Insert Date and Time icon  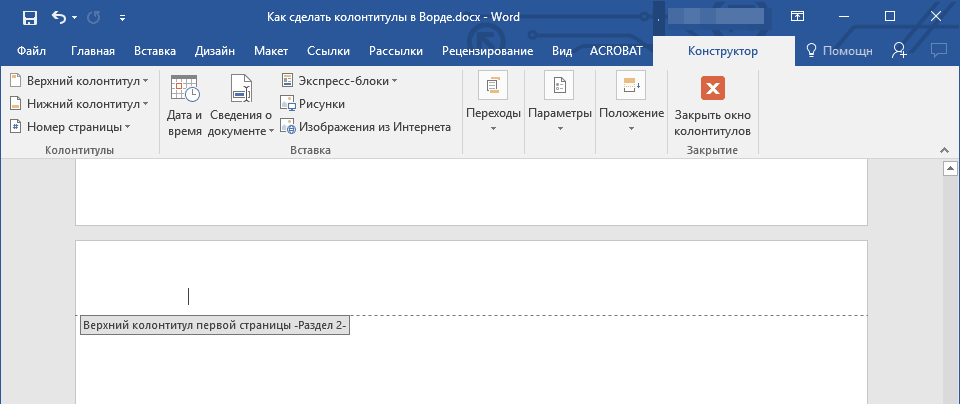pyautogui.click(x=184, y=107)
